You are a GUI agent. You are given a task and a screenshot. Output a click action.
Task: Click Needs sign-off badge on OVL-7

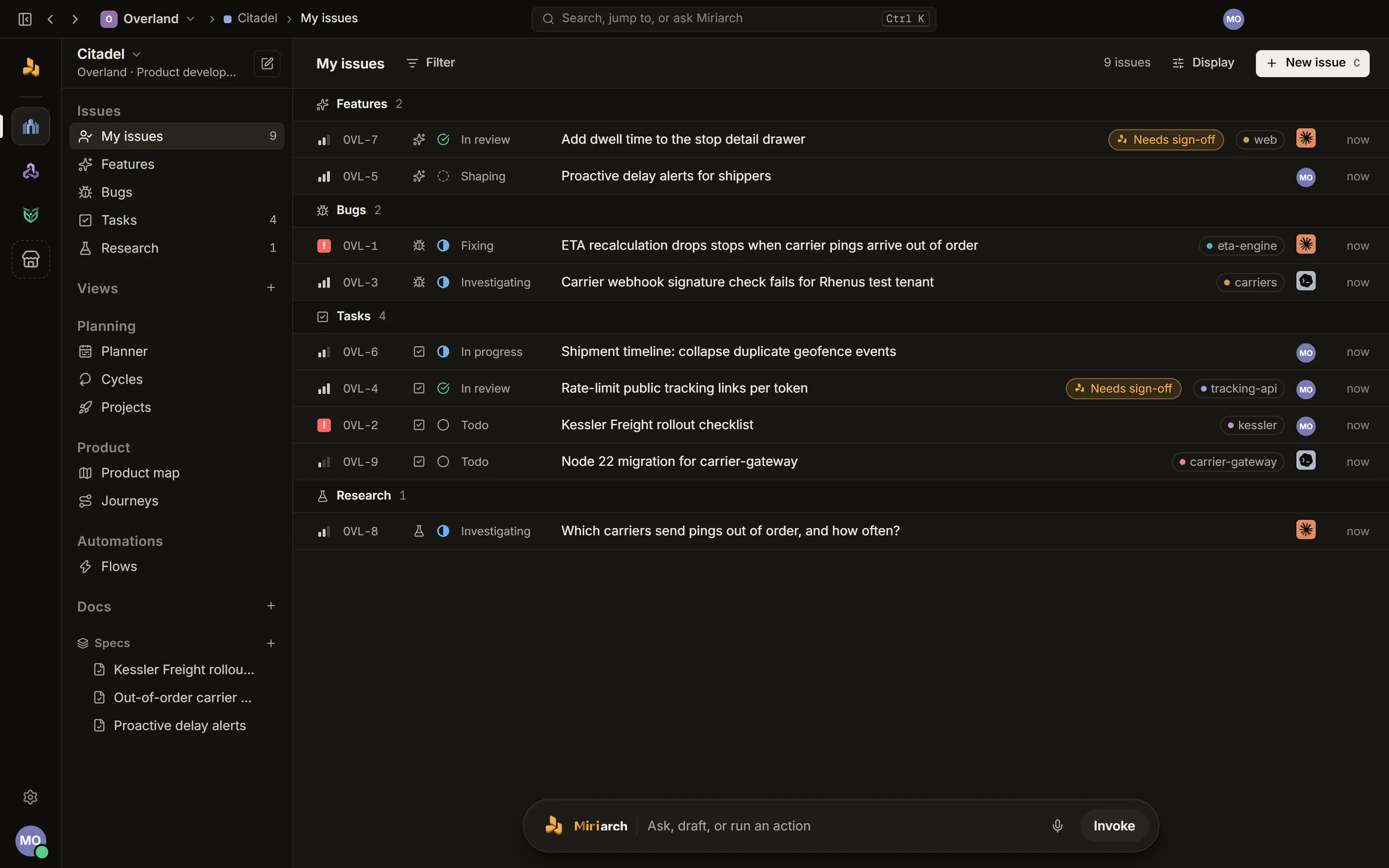(x=1165, y=139)
